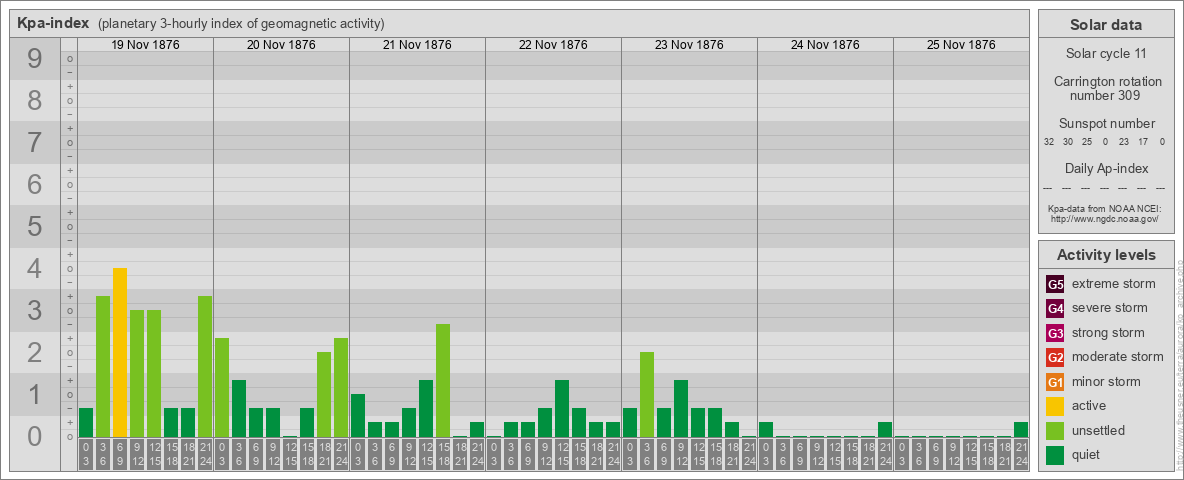Click the Daily Ap-index label
1184x480 pixels.
point(1106,168)
